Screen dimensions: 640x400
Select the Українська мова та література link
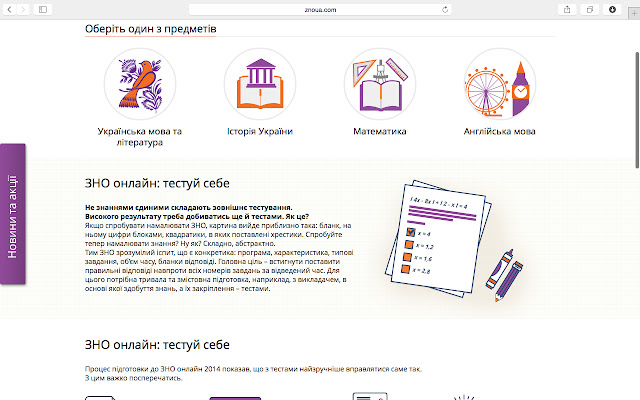click(140, 137)
